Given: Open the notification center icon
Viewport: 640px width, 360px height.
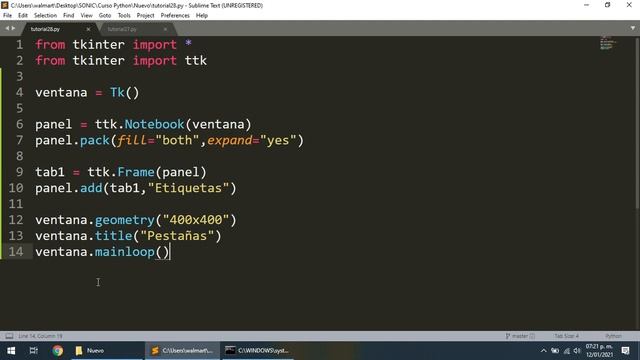Looking at the screenshot, I should click(625, 351).
